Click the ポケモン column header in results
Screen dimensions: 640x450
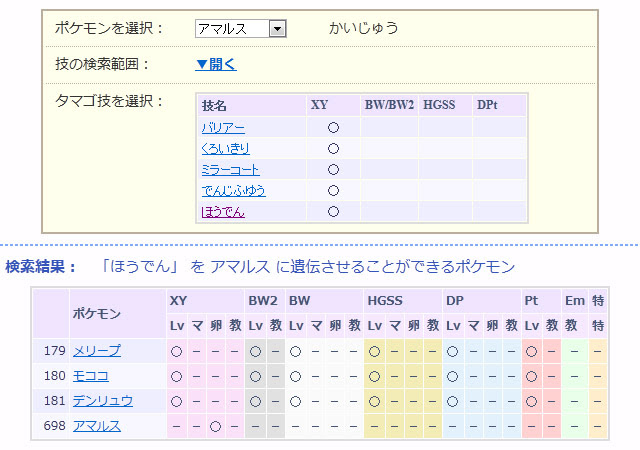[97, 314]
